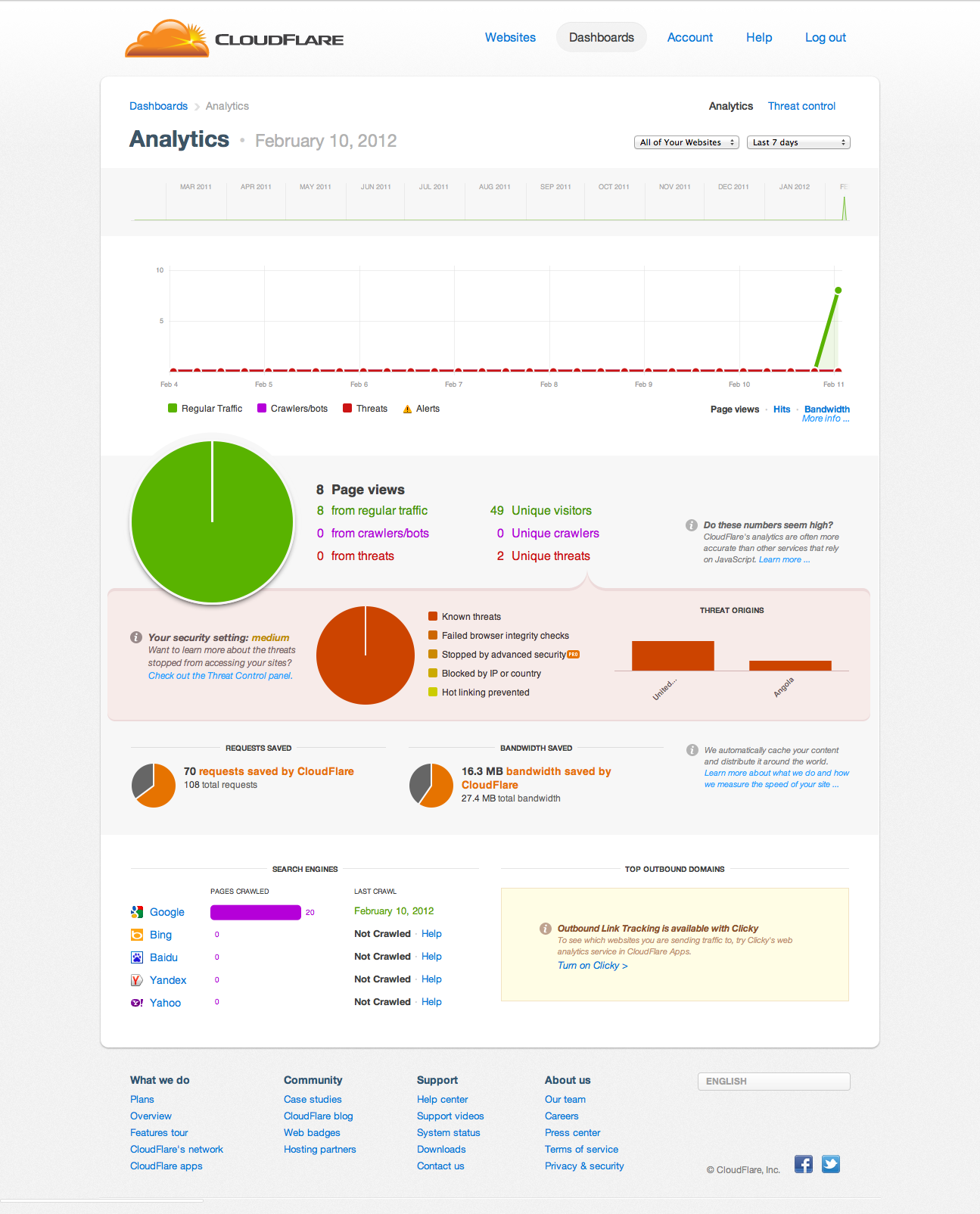Switch chart to Page views

point(735,409)
